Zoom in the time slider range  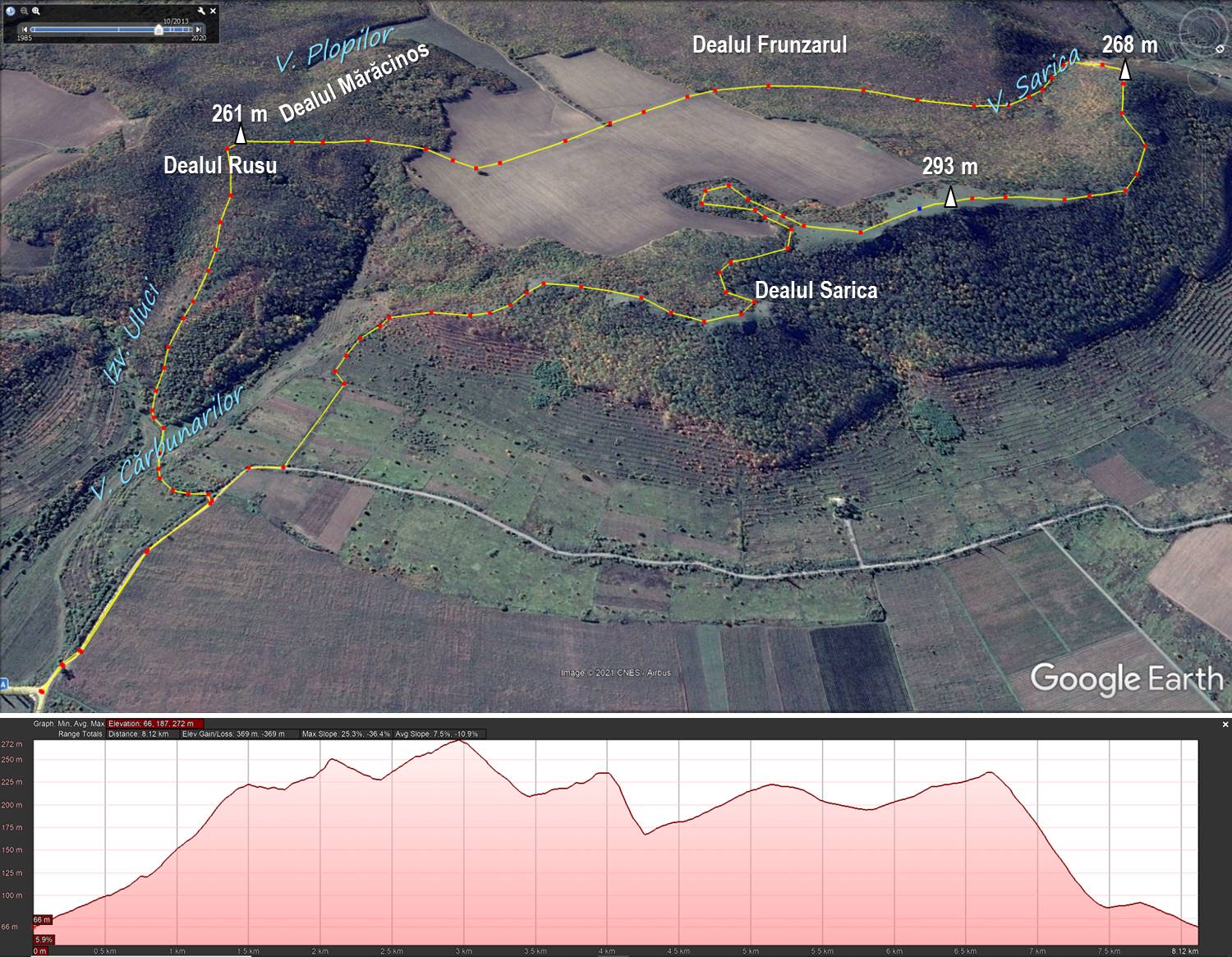tap(36, 12)
